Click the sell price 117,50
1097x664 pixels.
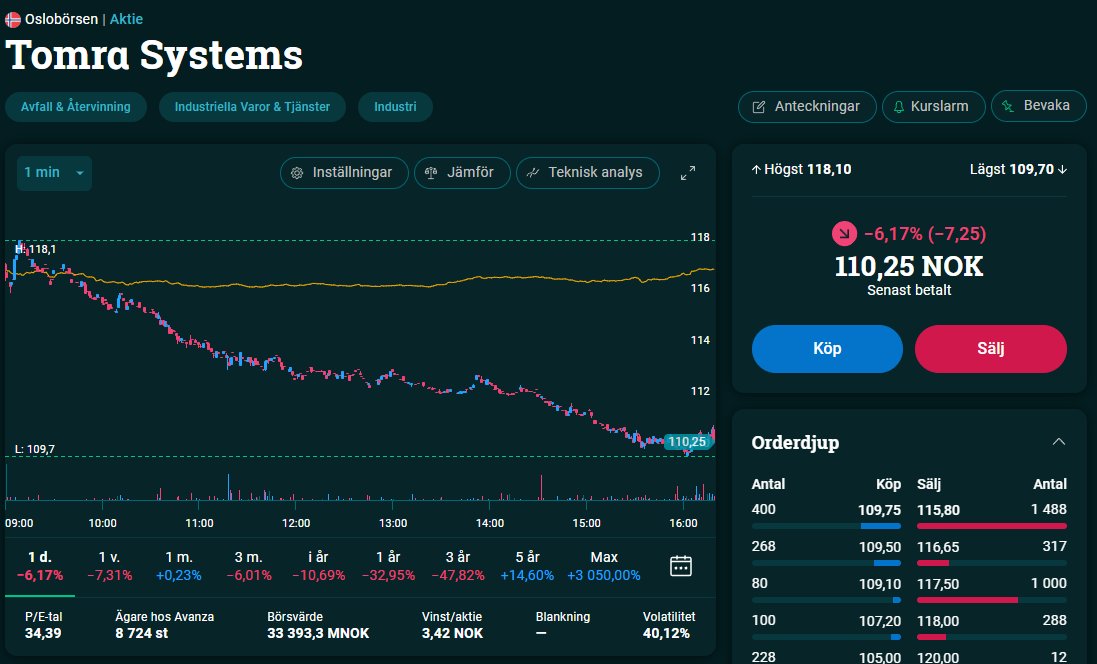coord(938,584)
